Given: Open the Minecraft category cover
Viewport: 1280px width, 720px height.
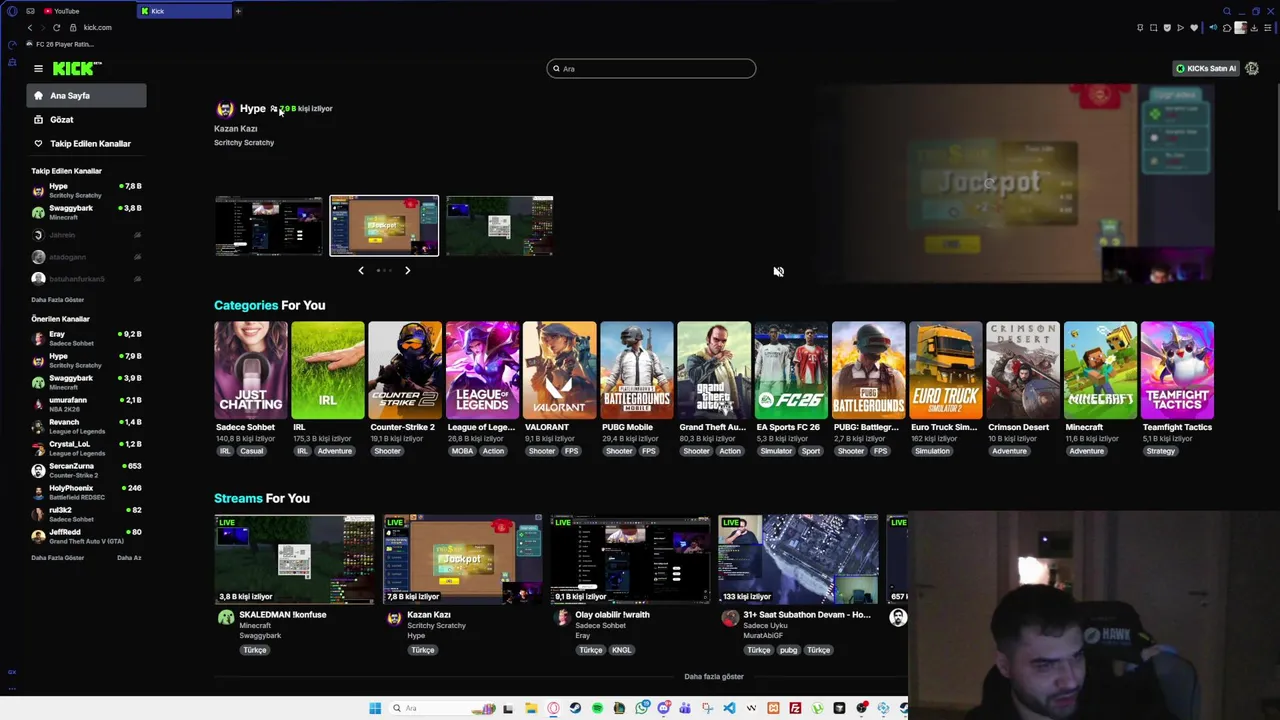Looking at the screenshot, I should coord(1100,369).
